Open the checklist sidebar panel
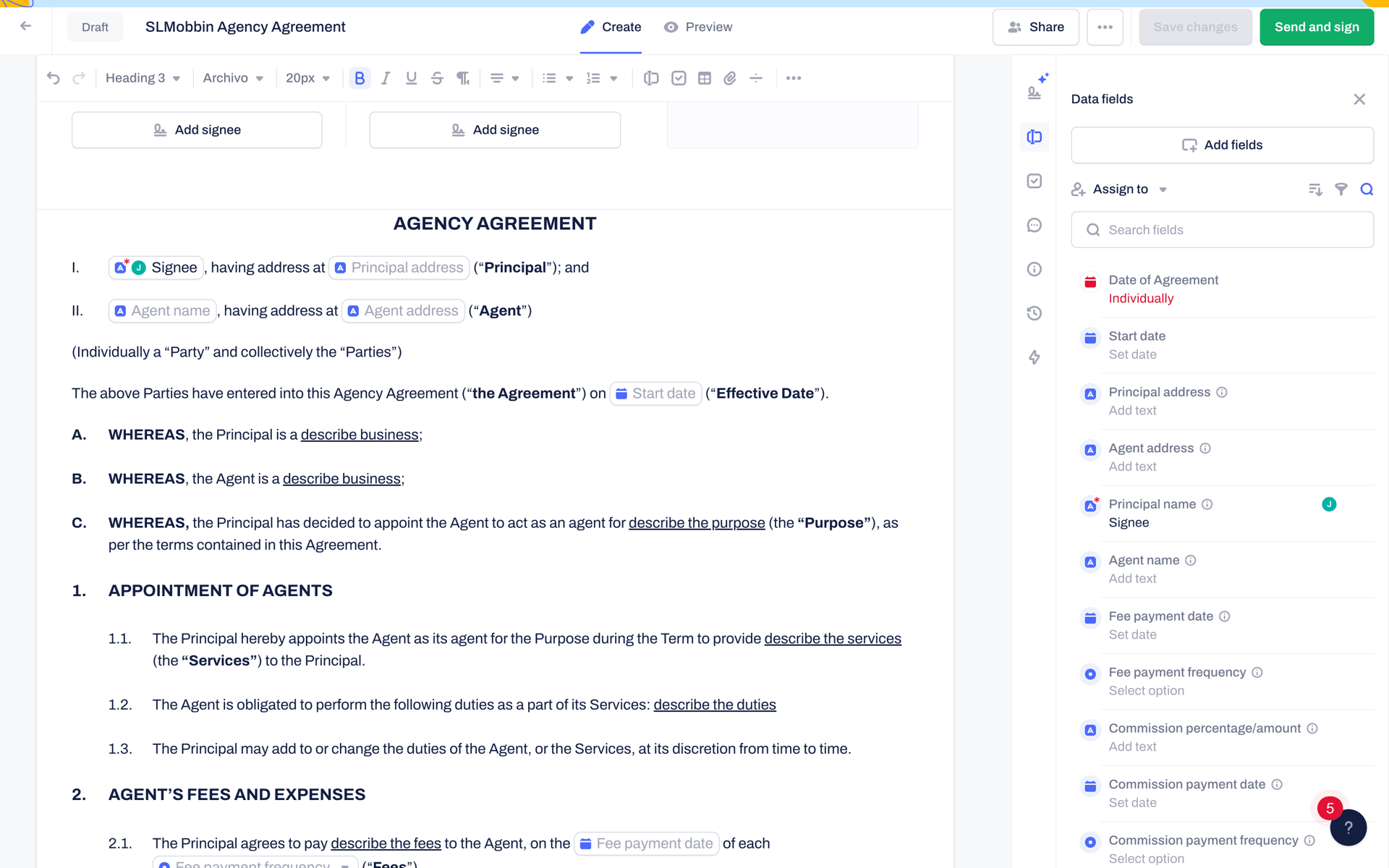Image resolution: width=1389 pixels, height=868 pixels. click(1035, 181)
